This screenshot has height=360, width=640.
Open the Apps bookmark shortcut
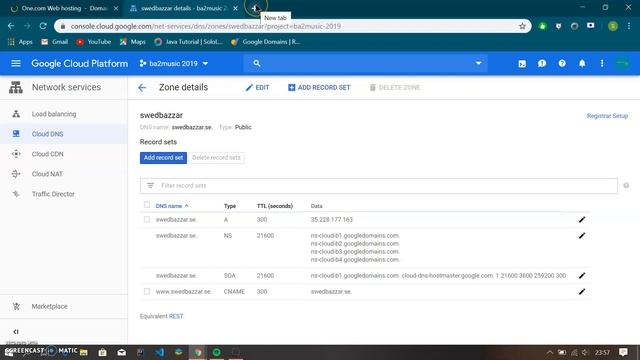coord(20,42)
